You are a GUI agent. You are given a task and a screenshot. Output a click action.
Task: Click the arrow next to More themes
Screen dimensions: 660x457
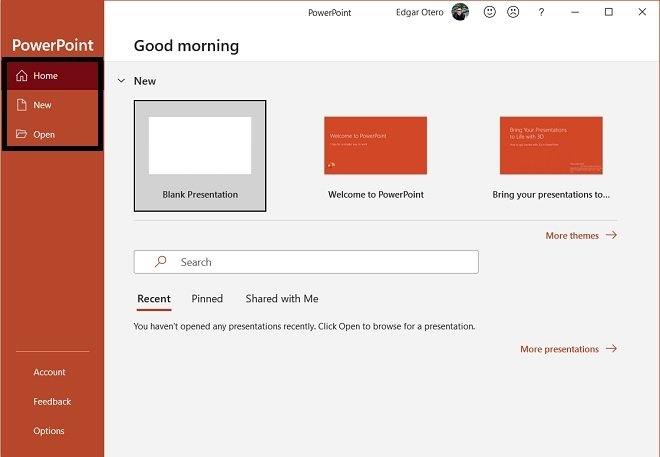tap(612, 235)
